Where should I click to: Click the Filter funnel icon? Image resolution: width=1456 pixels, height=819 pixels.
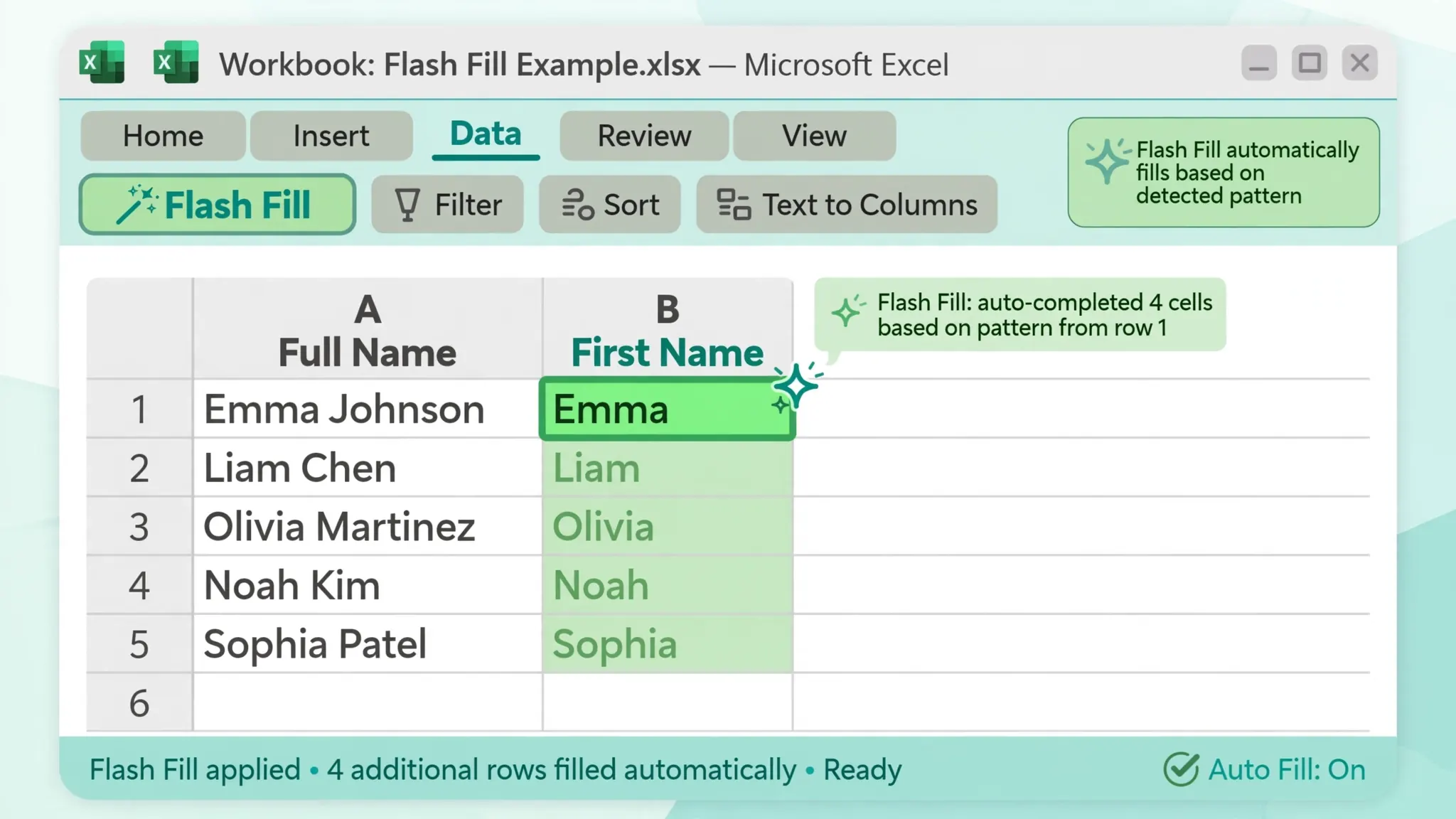point(407,205)
